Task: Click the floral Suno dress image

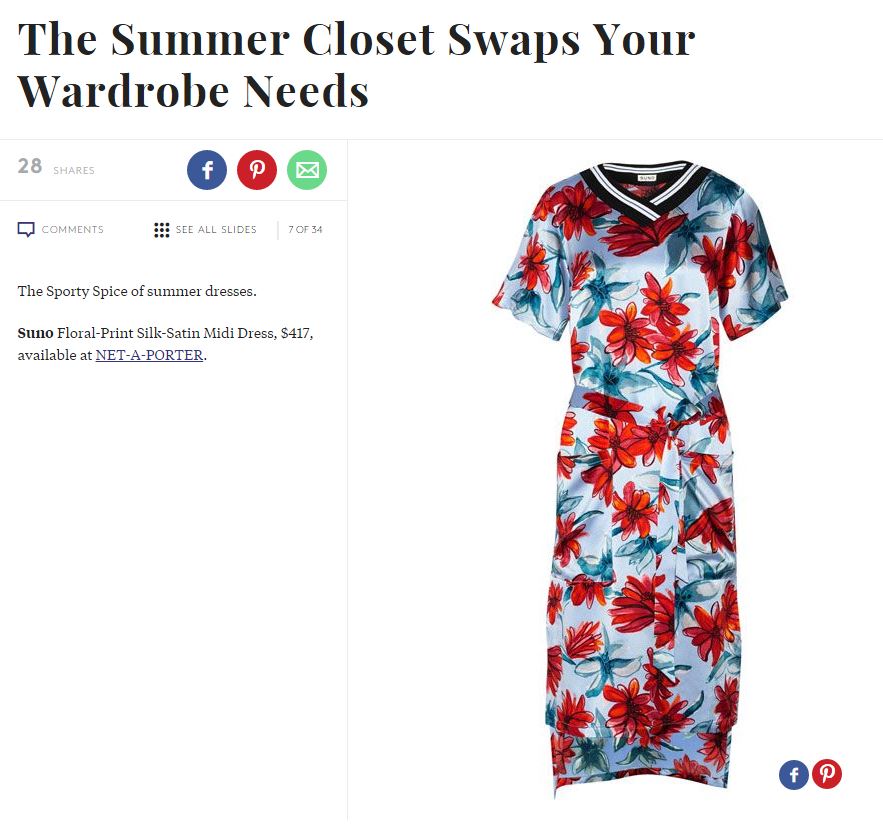Action: coord(641,479)
